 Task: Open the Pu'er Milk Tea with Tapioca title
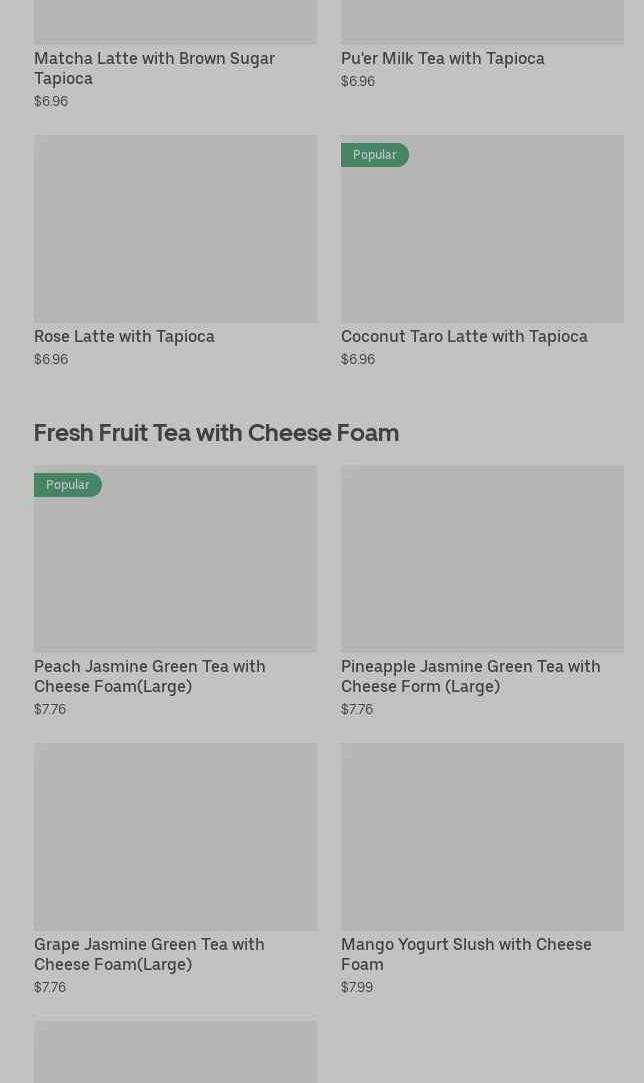point(443,58)
